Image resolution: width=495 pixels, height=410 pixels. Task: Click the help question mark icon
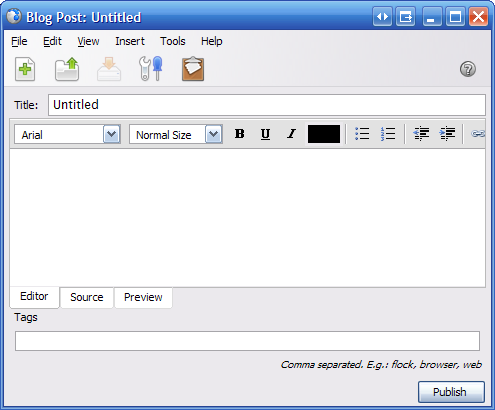click(468, 69)
